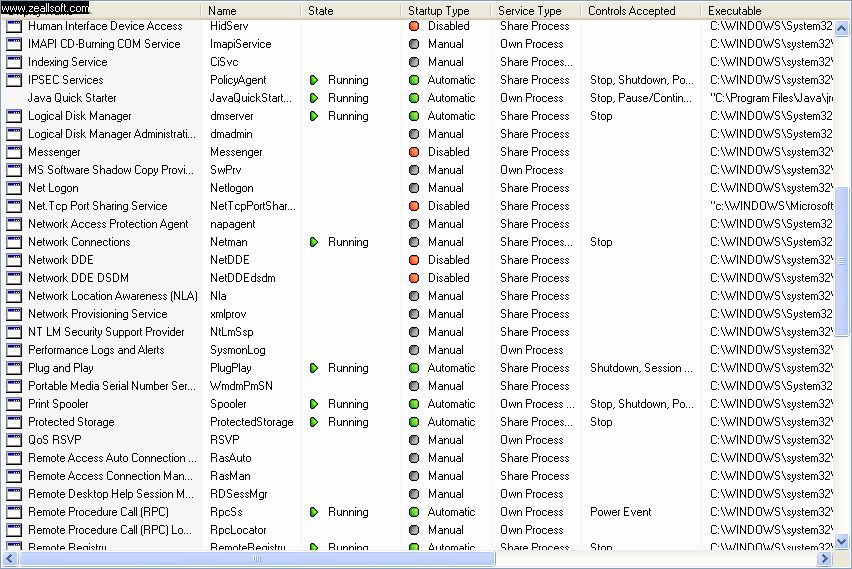Click the Power Event controls cell

(x=621, y=512)
